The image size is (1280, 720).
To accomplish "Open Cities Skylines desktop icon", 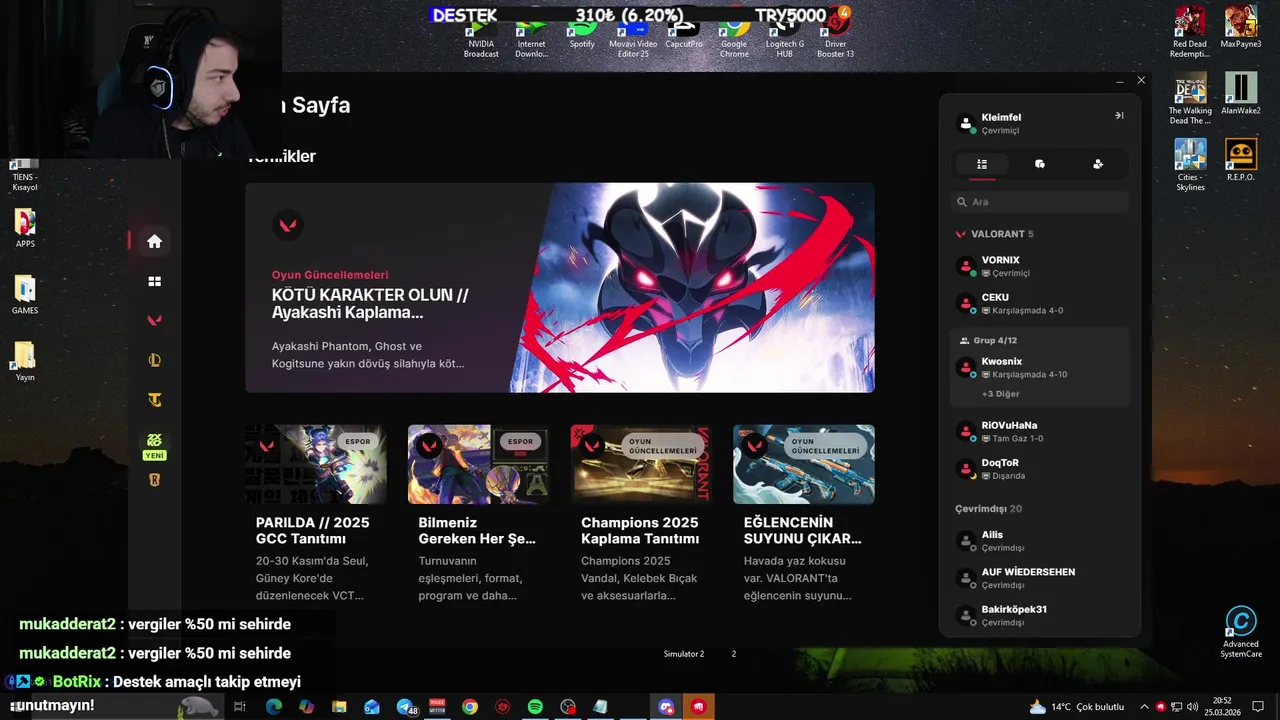I will tap(1190, 166).
